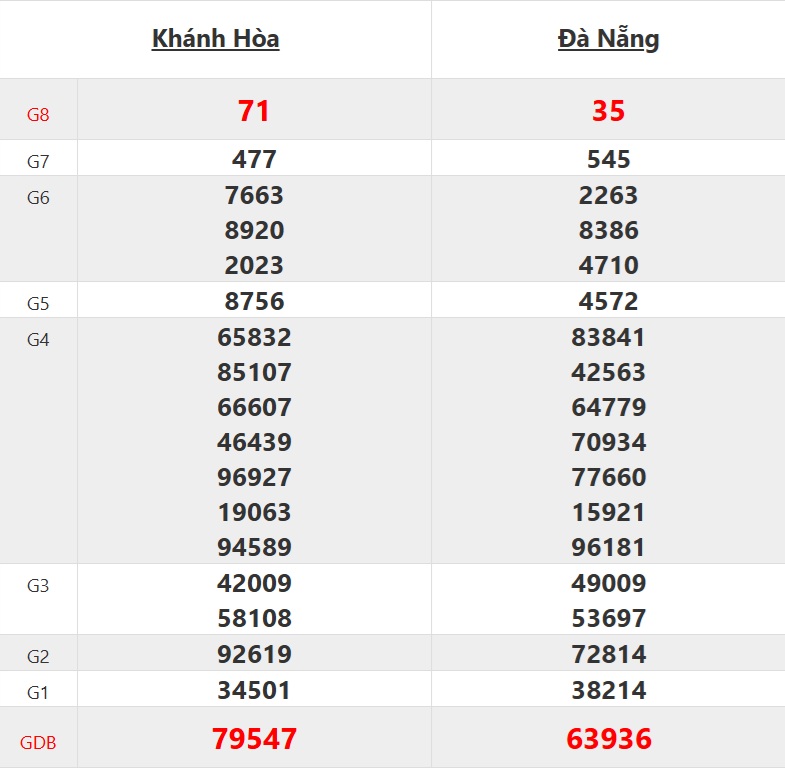Select the G8 row label

[38, 115]
